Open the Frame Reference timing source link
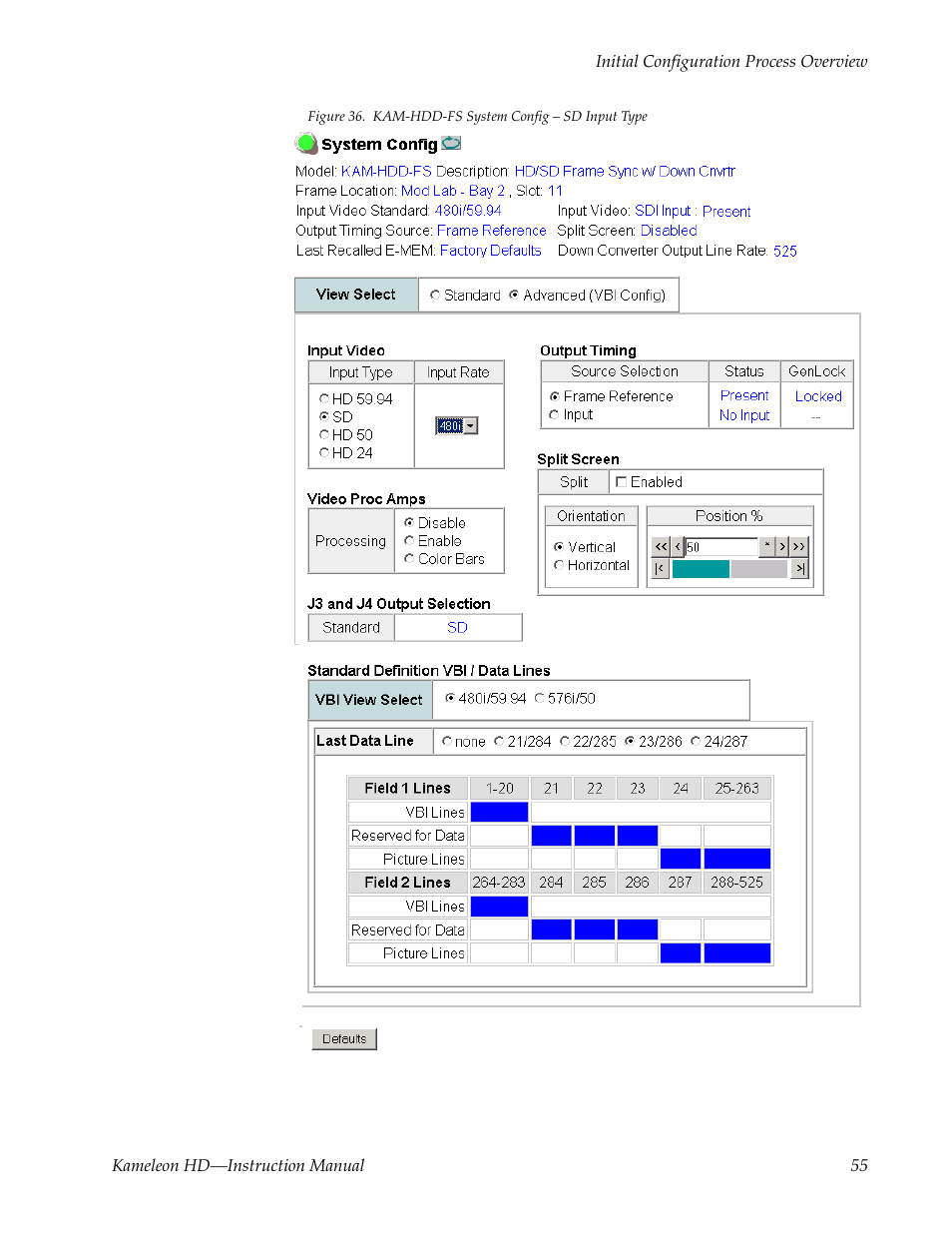This screenshot has width=952, height=1233. 492,231
